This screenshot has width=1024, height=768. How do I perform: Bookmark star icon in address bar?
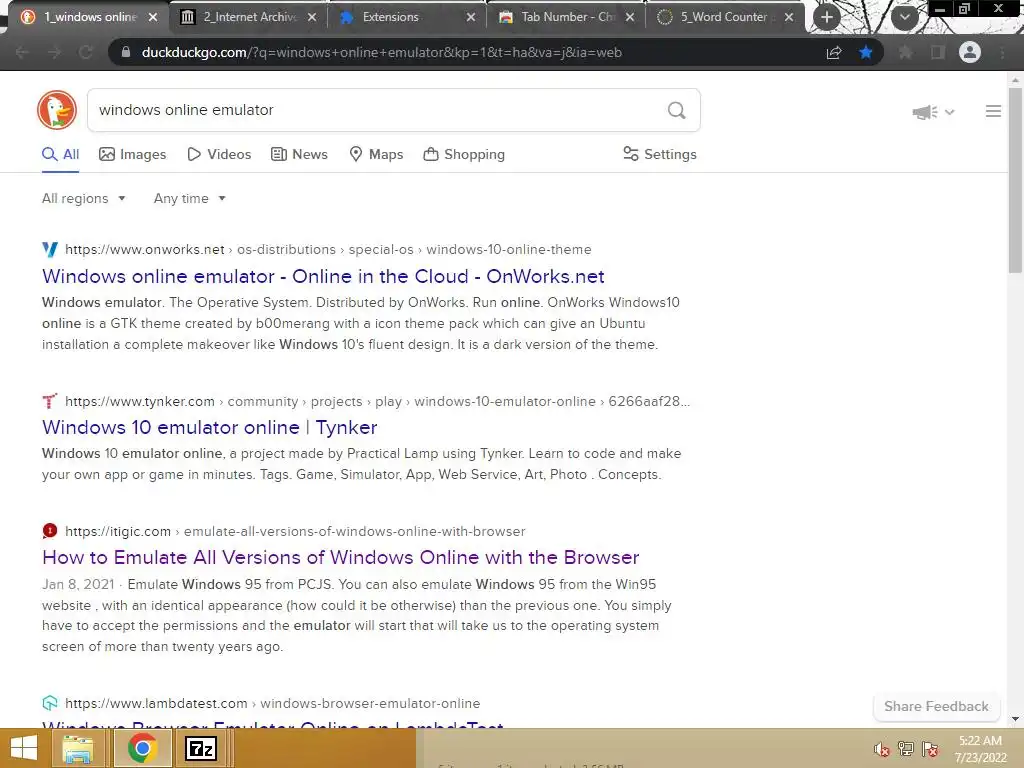(866, 52)
